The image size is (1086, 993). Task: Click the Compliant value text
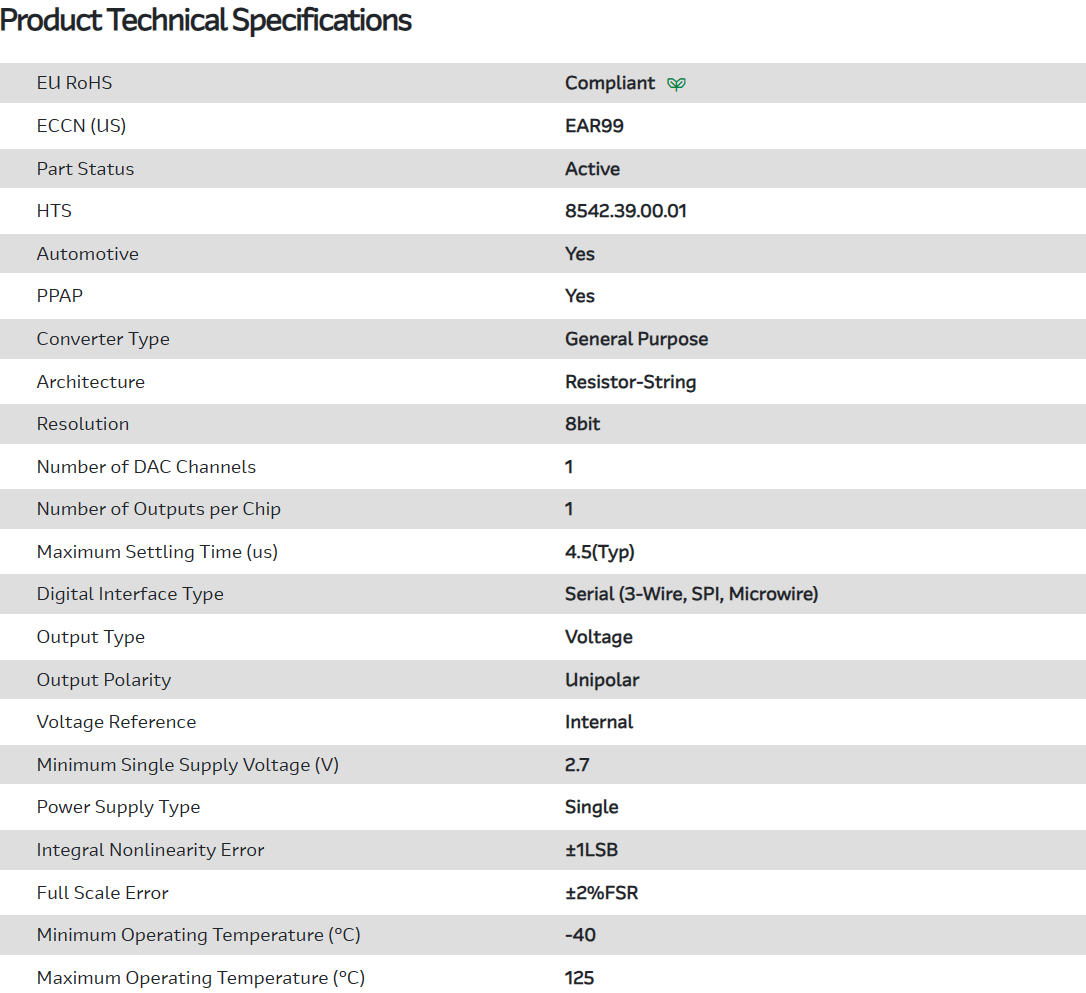[x=610, y=83]
